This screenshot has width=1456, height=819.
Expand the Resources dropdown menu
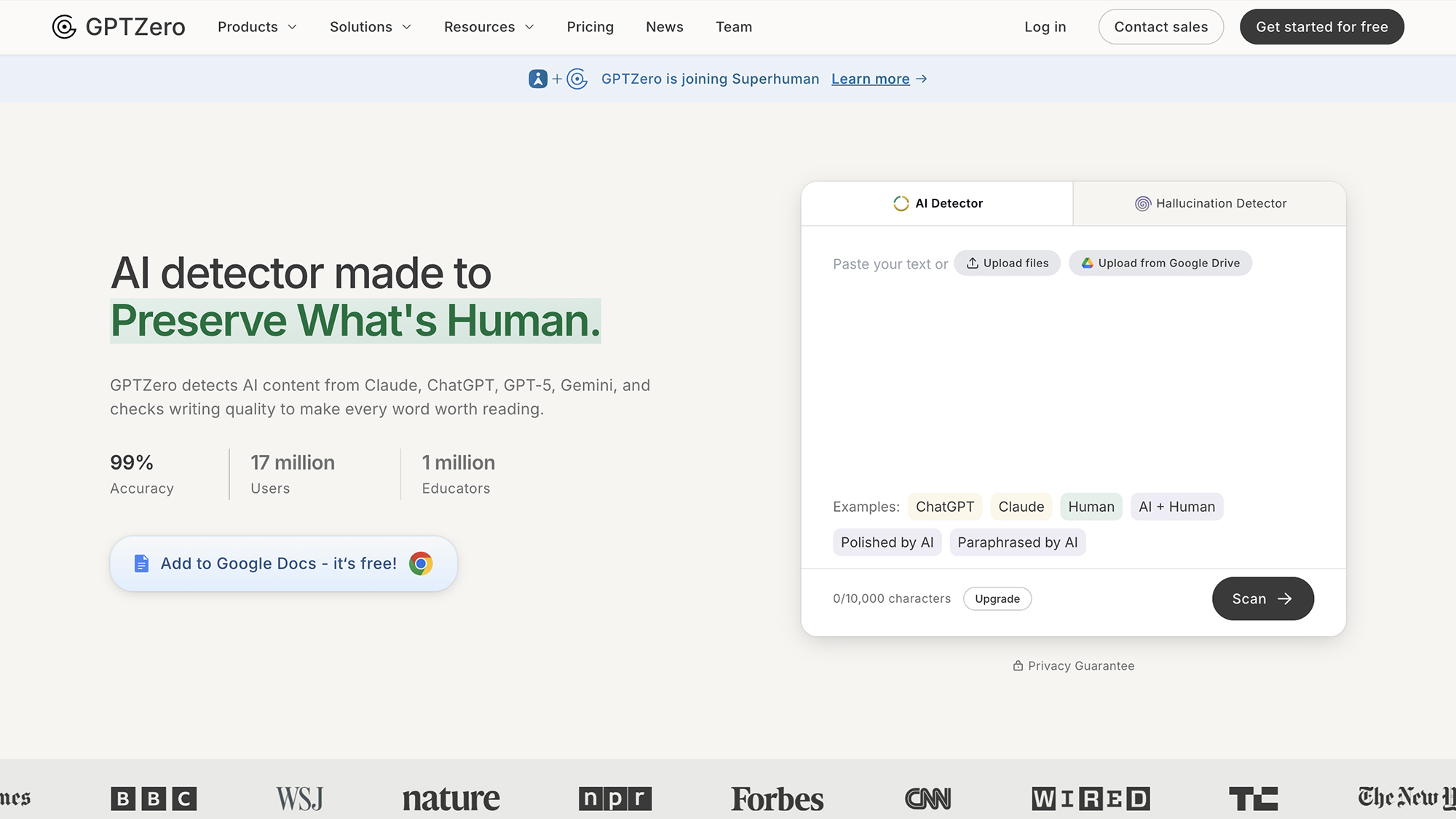tap(489, 27)
